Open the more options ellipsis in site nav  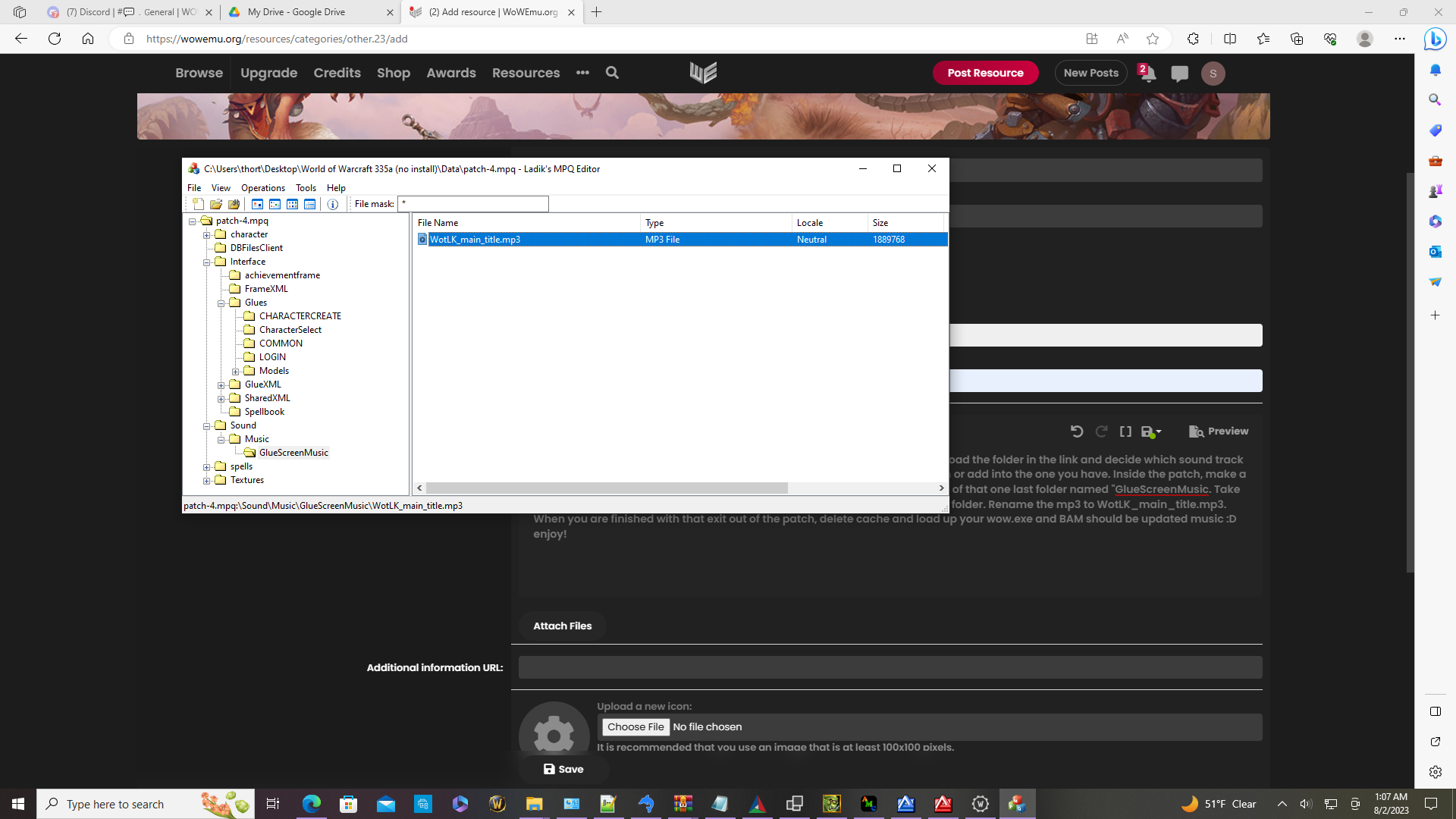(582, 73)
